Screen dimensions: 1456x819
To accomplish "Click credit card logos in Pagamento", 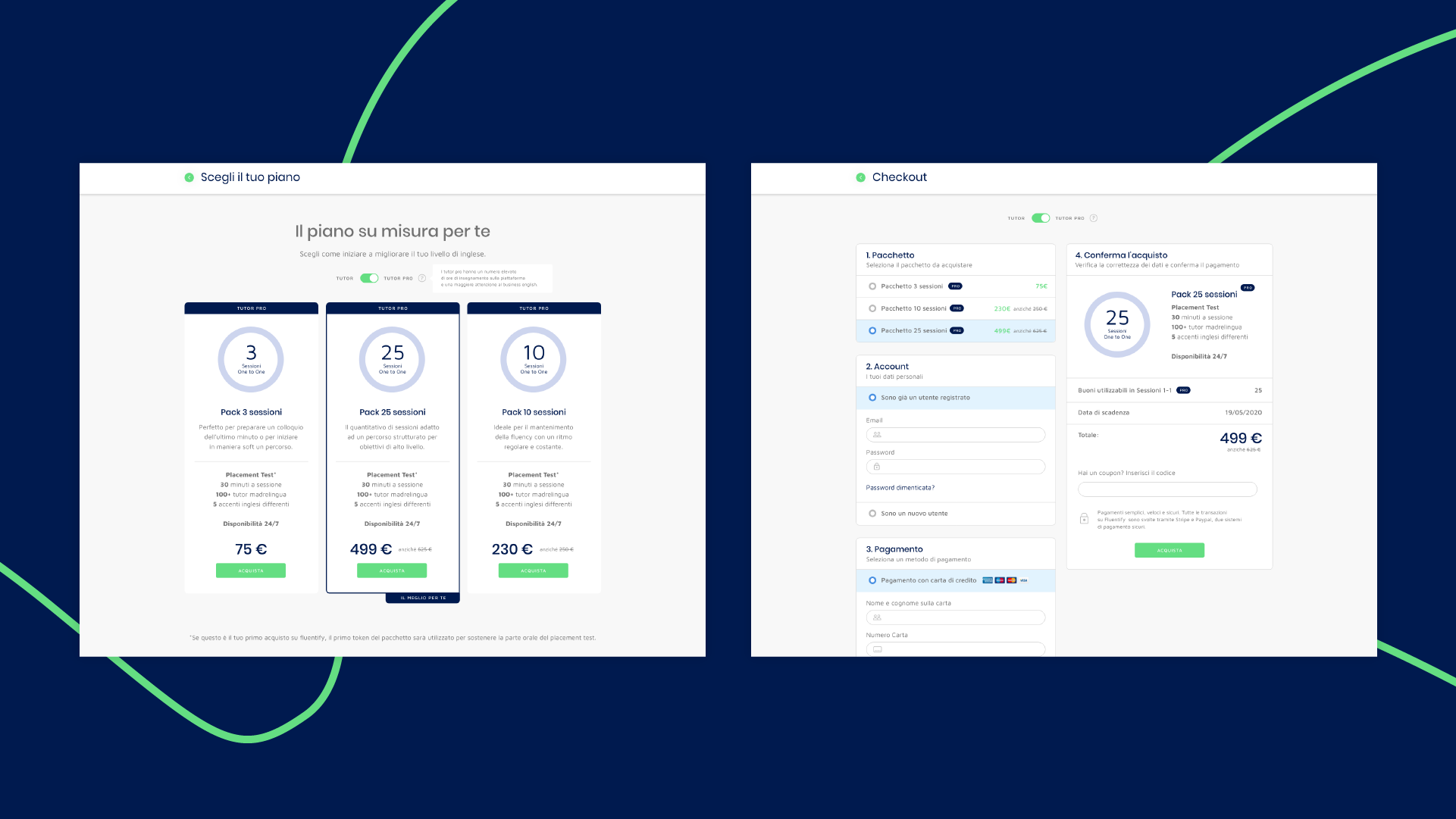I will click(1004, 580).
